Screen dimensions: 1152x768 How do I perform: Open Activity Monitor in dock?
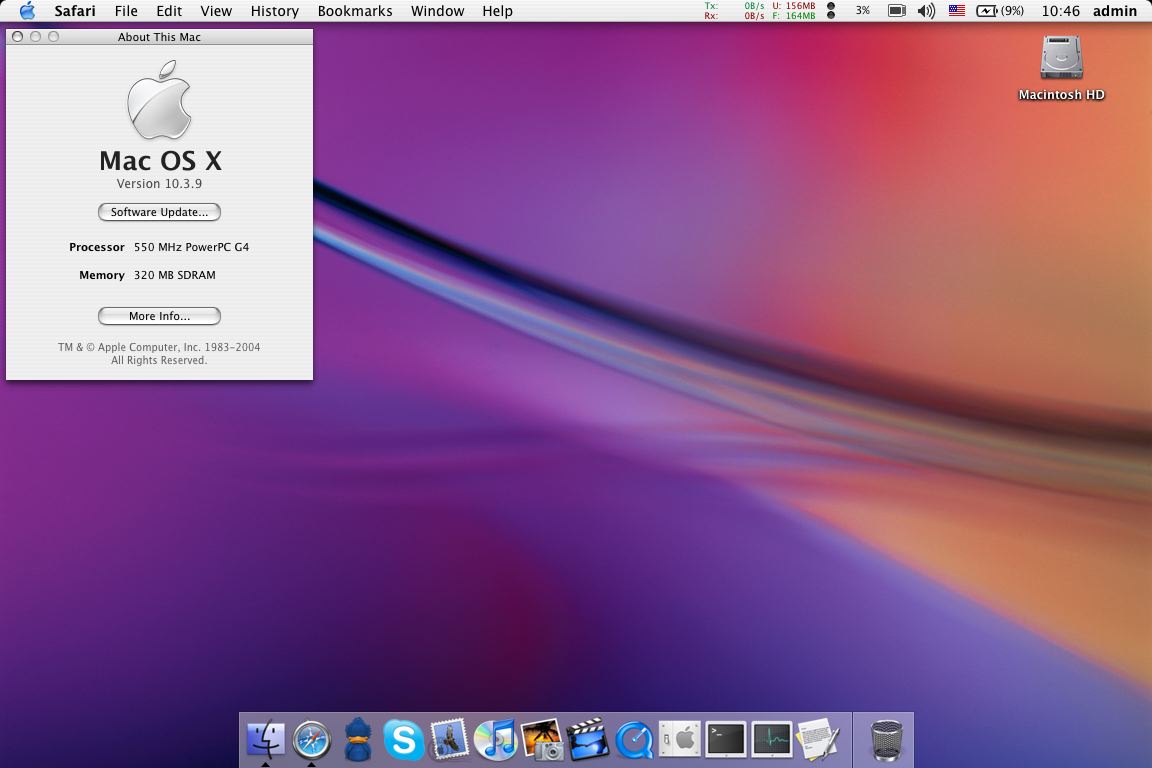click(772, 740)
